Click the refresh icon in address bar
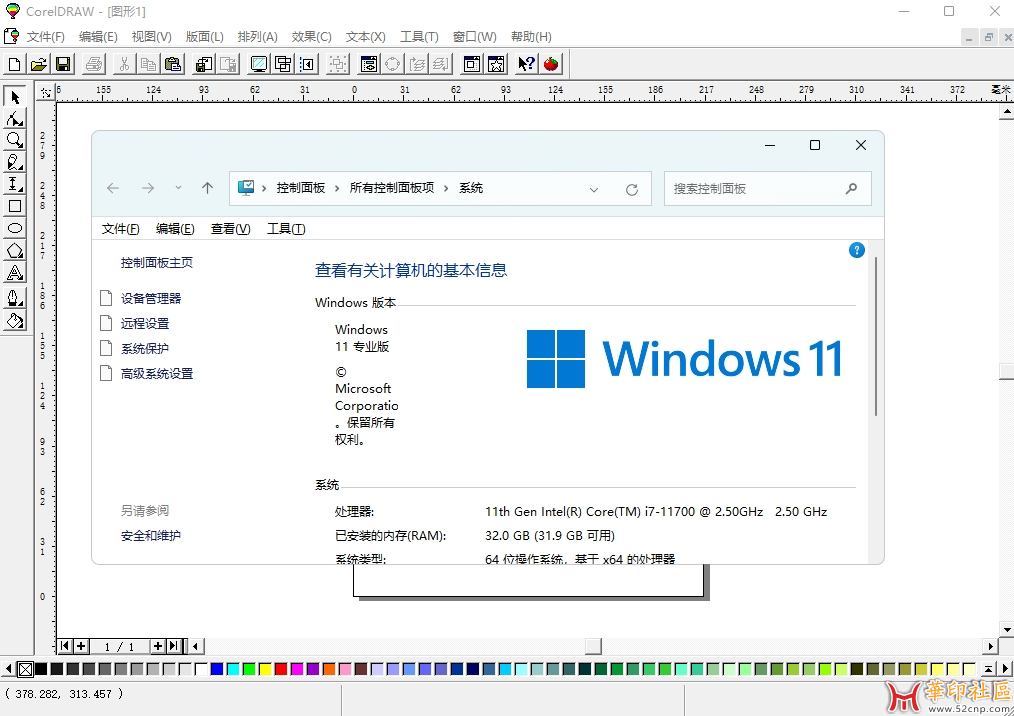This screenshot has height=716, width=1014. point(632,190)
